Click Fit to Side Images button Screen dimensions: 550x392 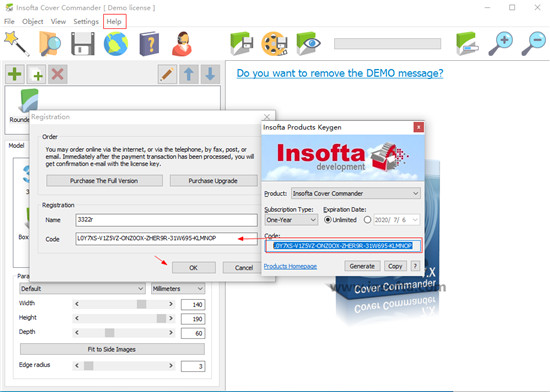112,349
